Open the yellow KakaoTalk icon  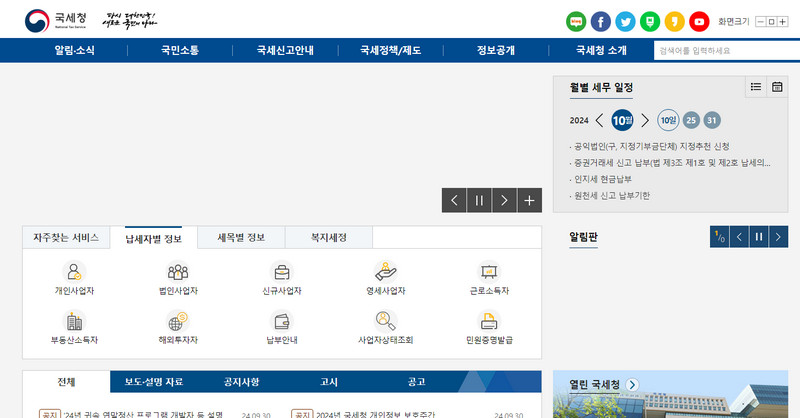(x=674, y=21)
